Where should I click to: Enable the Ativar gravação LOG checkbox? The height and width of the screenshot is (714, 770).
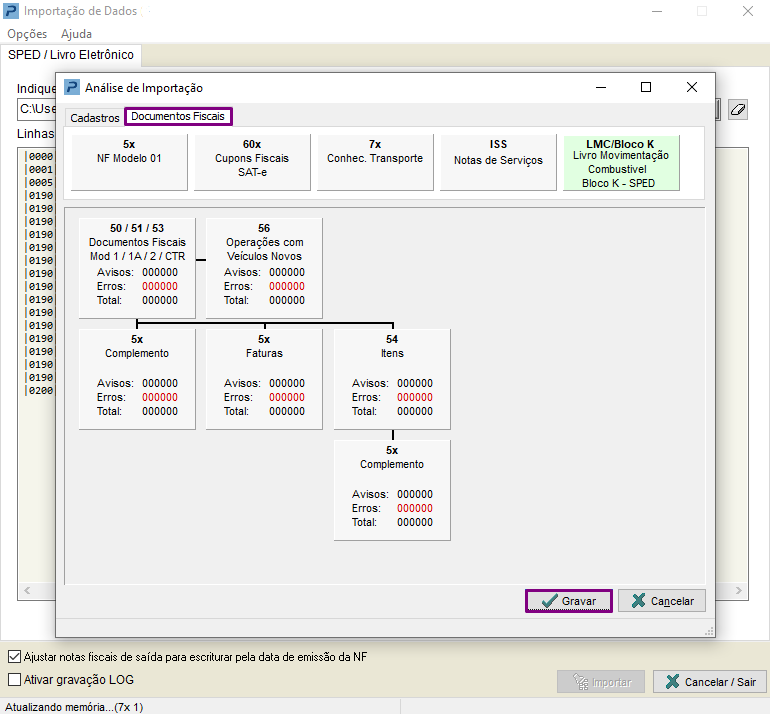(x=15, y=680)
